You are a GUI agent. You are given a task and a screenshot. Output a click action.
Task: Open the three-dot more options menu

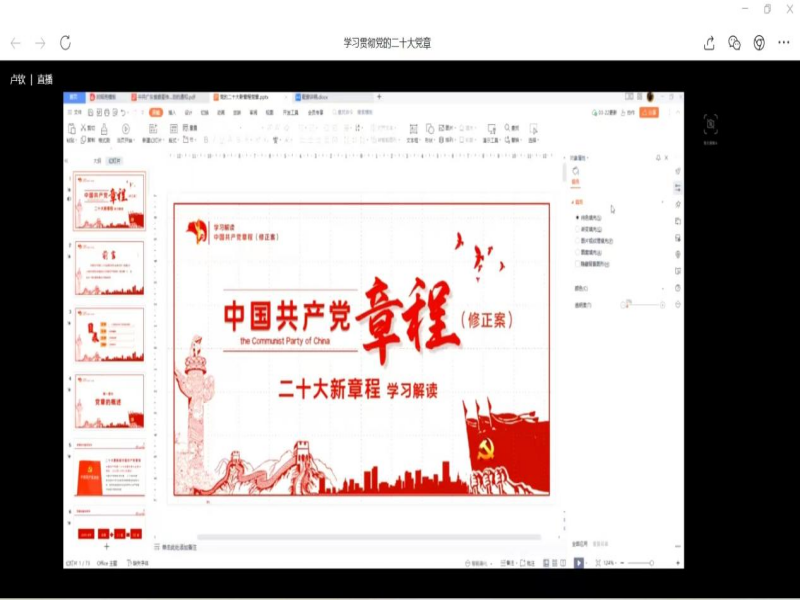(784, 43)
